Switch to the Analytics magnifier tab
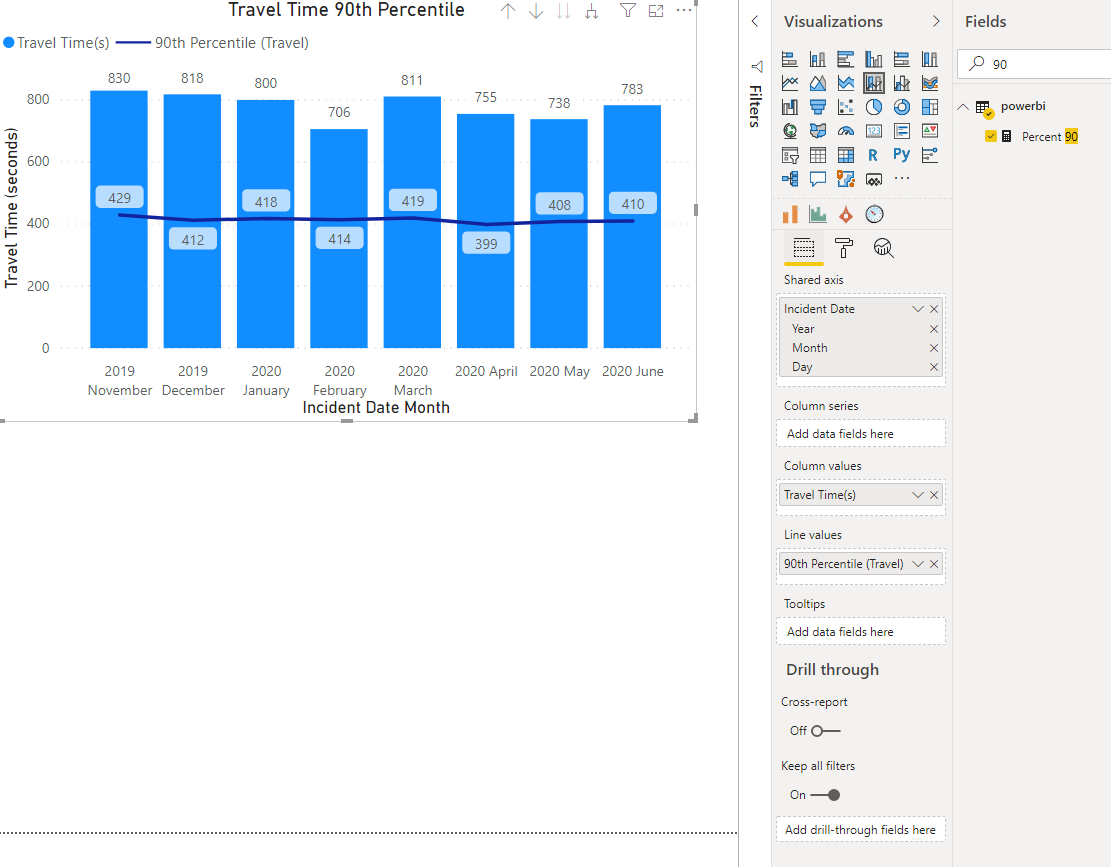Viewport: 1111px width, 867px height. pos(884,248)
